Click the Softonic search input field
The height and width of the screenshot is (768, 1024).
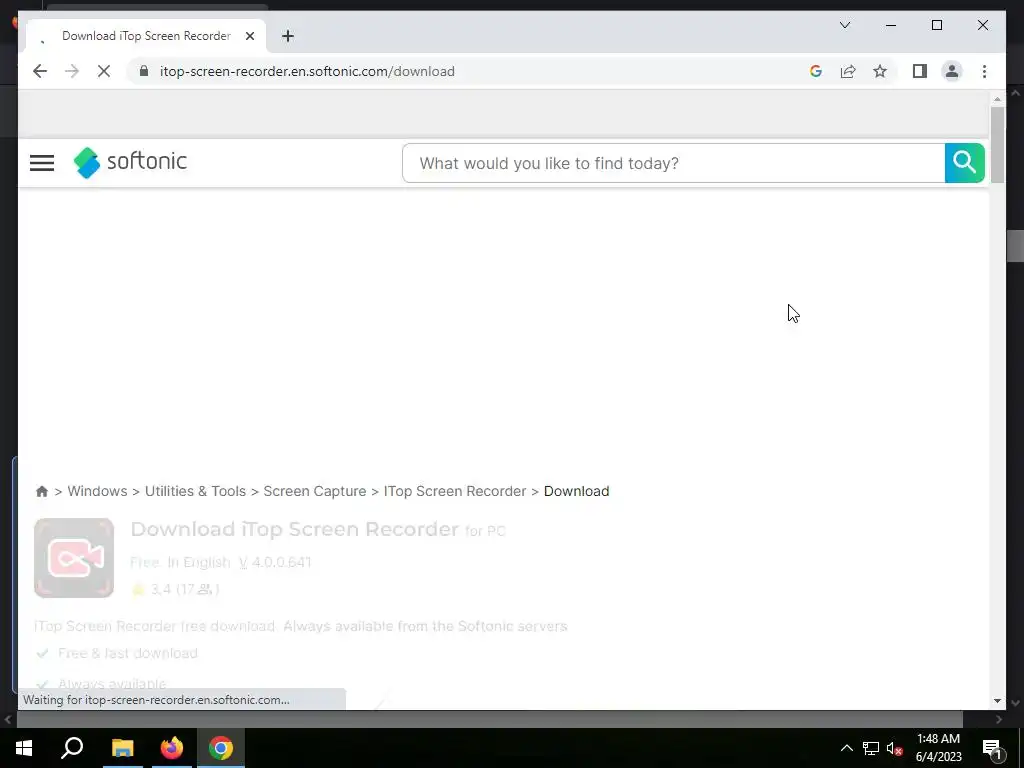coord(673,163)
